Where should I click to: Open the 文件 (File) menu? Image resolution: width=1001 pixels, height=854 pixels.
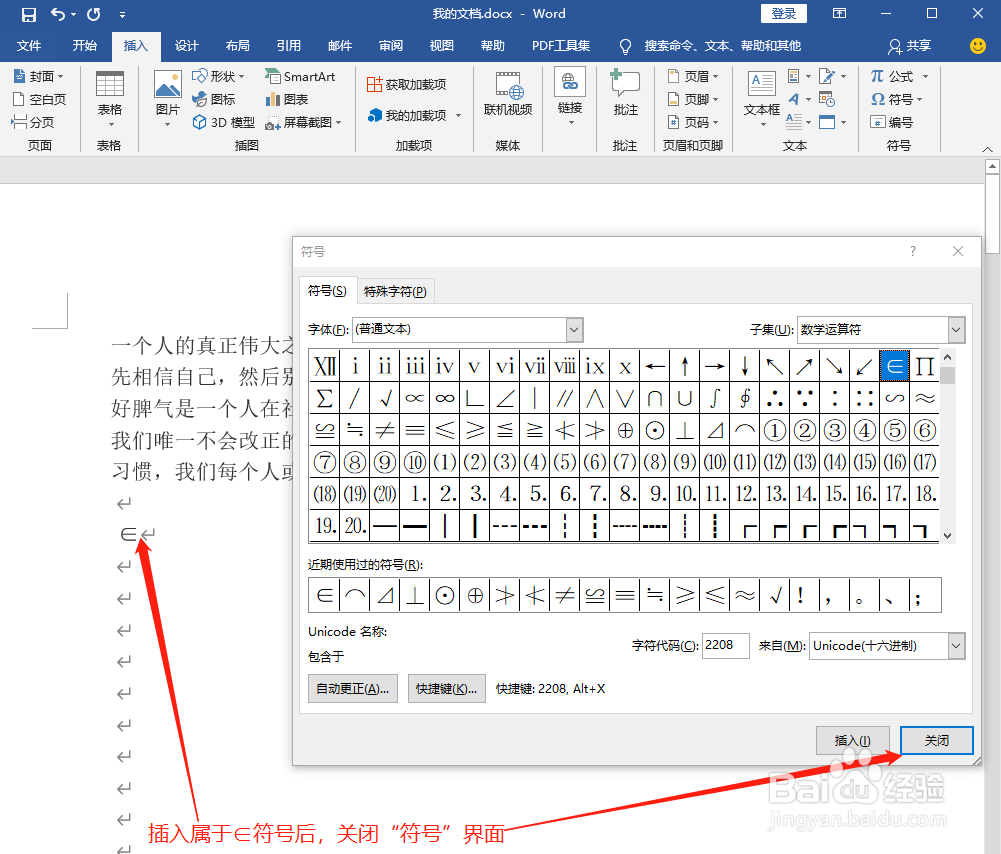pyautogui.click(x=29, y=46)
